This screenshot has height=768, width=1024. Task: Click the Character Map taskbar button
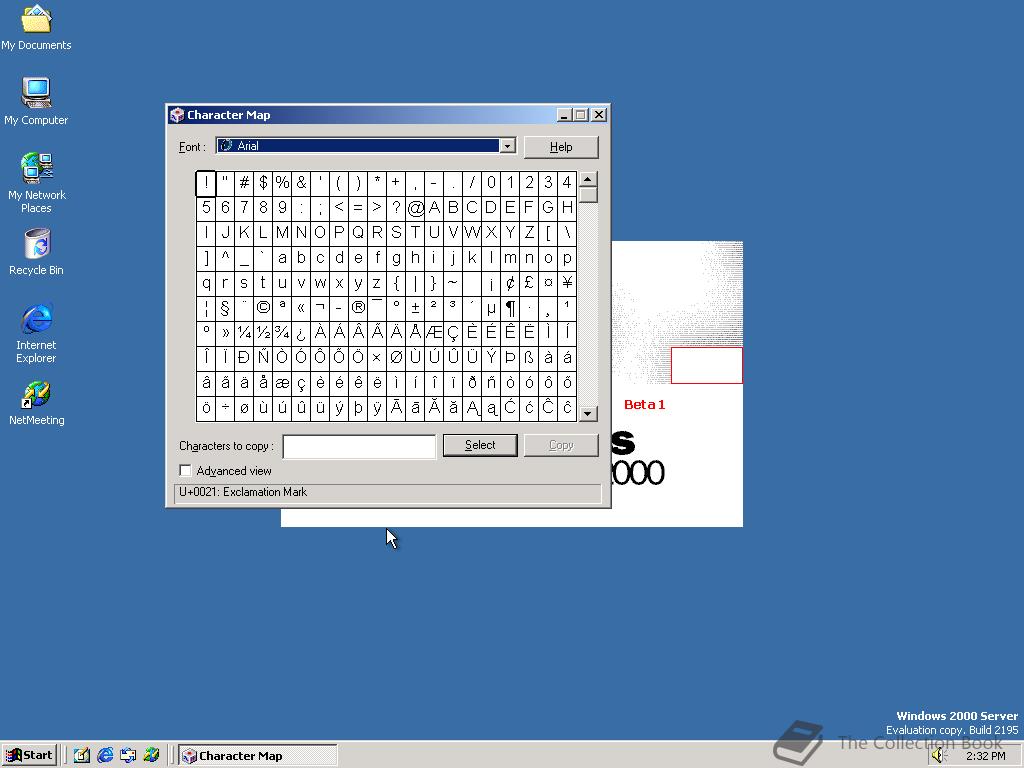pyautogui.click(x=258, y=755)
